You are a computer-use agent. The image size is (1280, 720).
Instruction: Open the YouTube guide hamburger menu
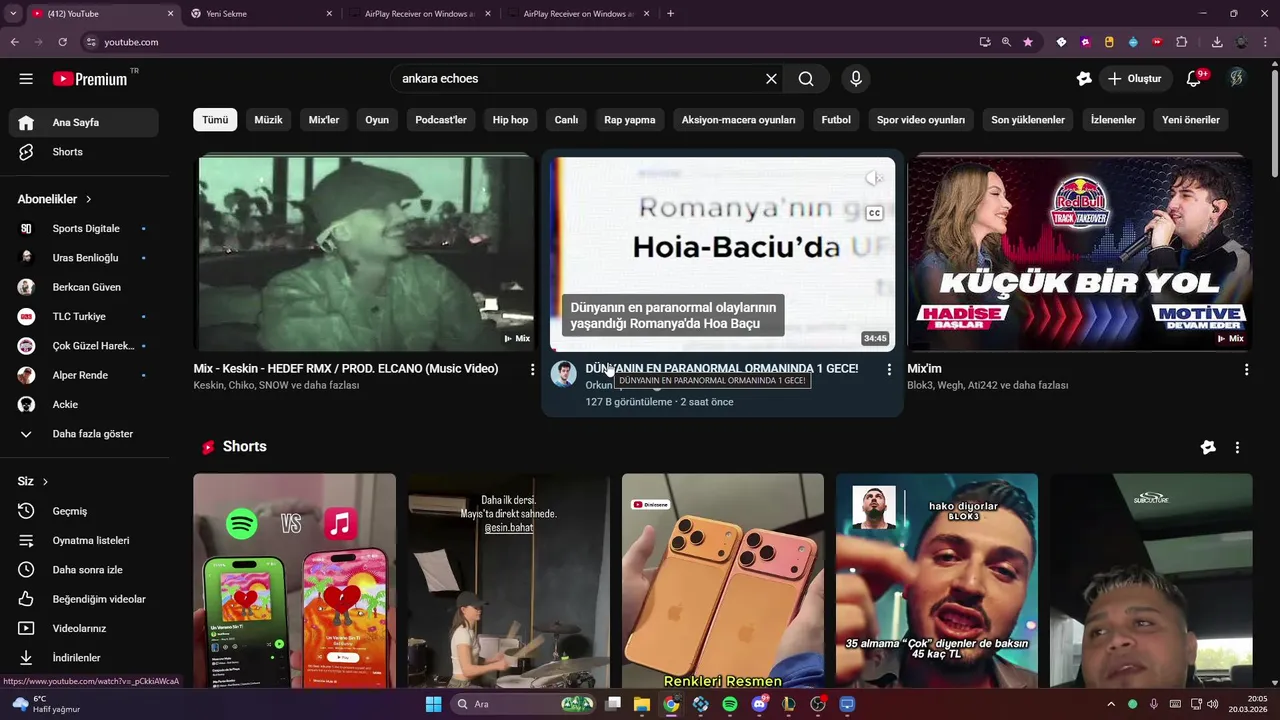(26, 79)
